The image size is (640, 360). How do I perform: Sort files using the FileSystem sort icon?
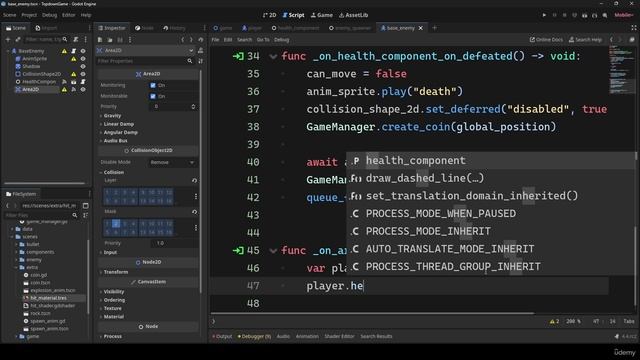tap(85, 215)
